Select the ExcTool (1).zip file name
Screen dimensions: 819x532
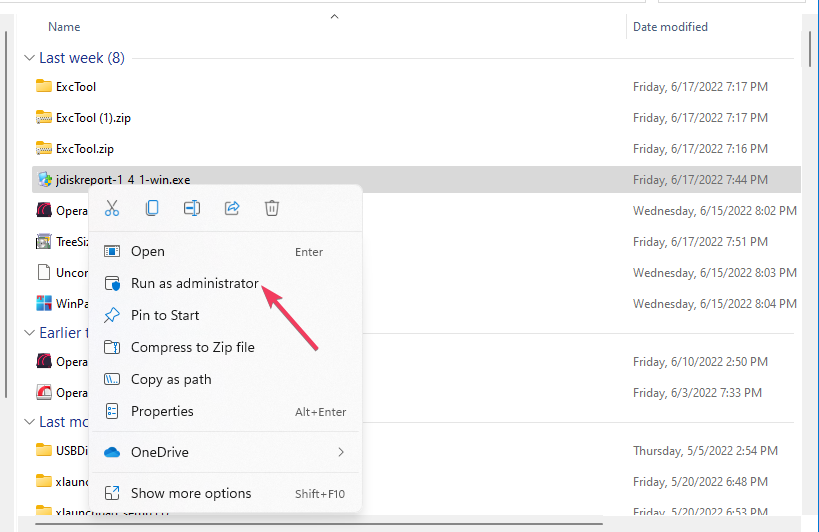[x=93, y=118]
